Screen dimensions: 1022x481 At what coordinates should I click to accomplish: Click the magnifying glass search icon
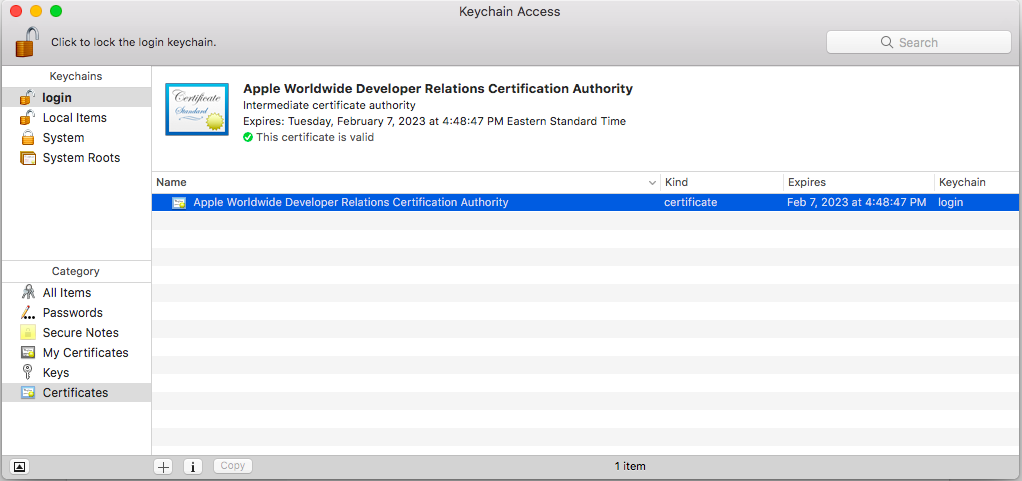point(886,42)
